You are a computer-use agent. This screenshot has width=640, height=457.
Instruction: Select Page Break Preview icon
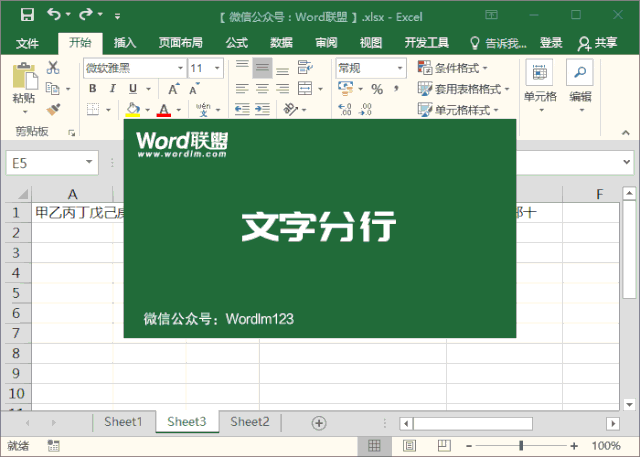(x=444, y=446)
